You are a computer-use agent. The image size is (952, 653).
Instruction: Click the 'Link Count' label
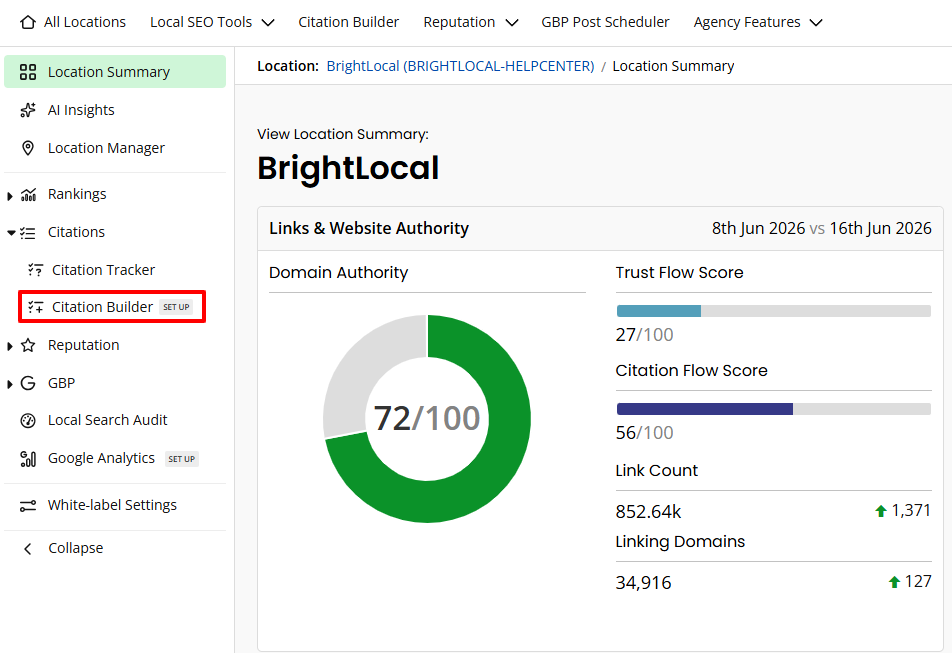[x=656, y=470]
